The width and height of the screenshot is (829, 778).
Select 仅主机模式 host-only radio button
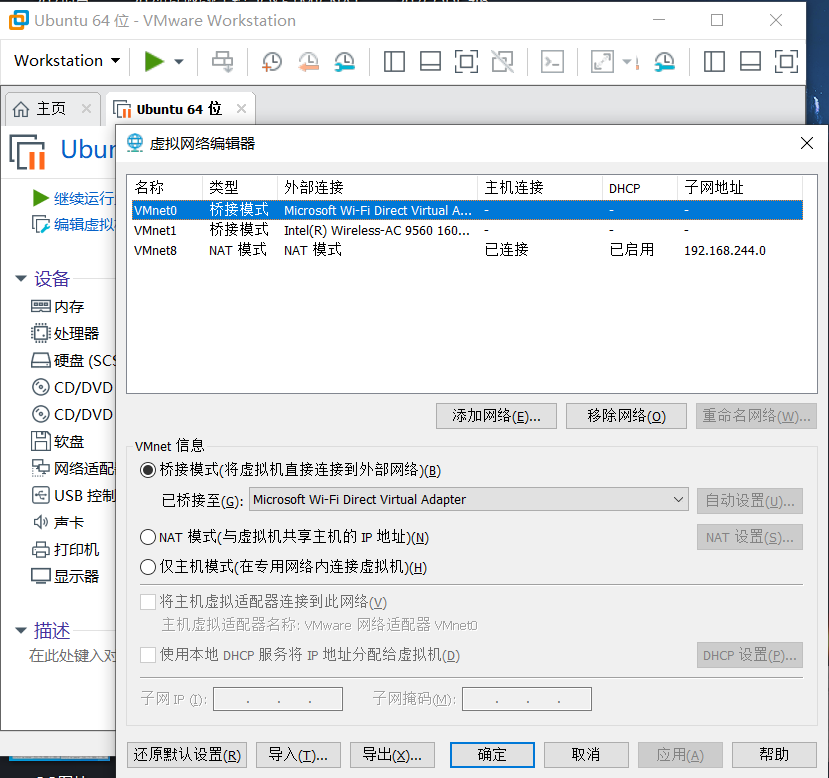click(x=148, y=567)
